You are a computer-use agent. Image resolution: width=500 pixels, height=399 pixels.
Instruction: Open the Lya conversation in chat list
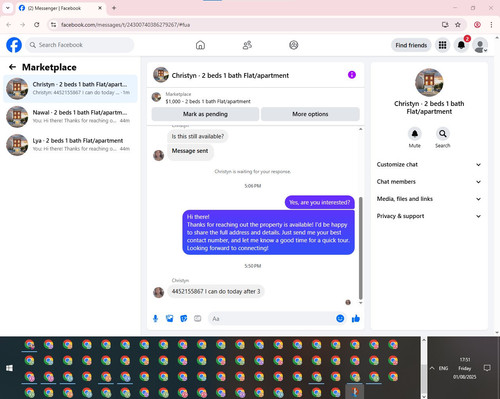click(70, 145)
